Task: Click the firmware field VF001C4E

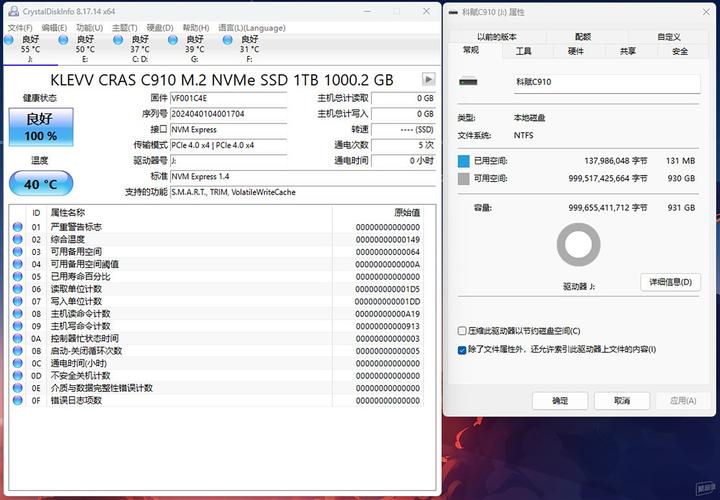Action: coord(228,98)
